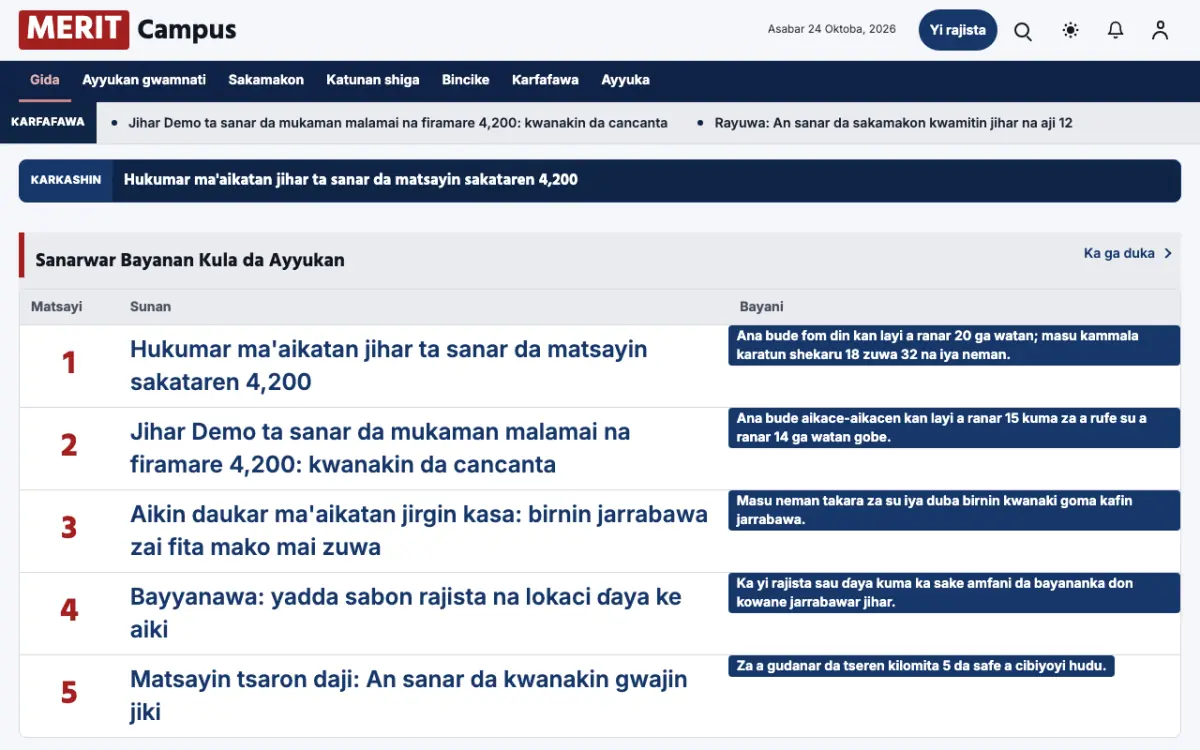Click the KARFAFAWA ticker label
Screen dimensions: 1200x750
coord(47,122)
